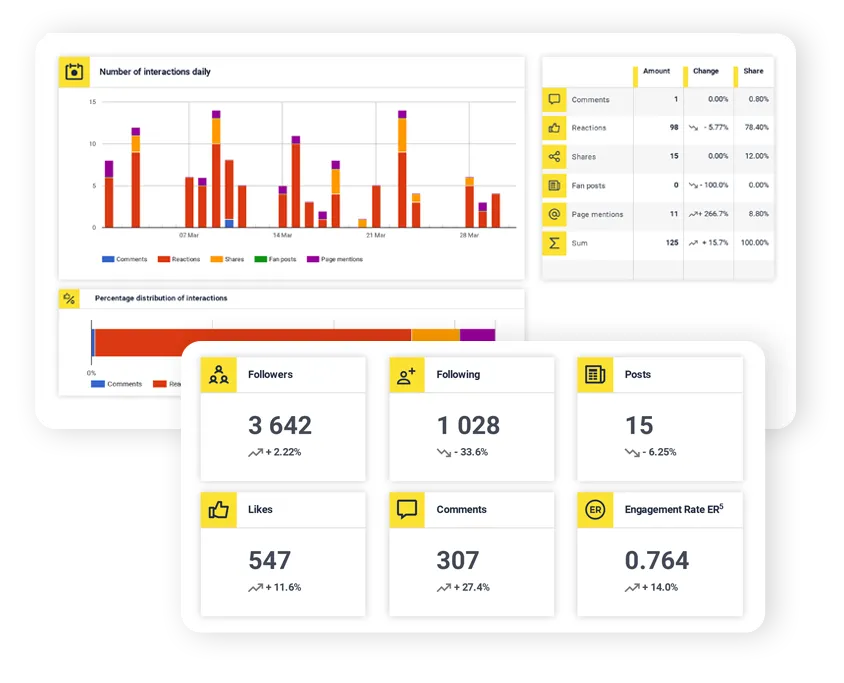The image size is (844, 683).
Task: Click the percent icon for distribution chart
Action: 69,298
